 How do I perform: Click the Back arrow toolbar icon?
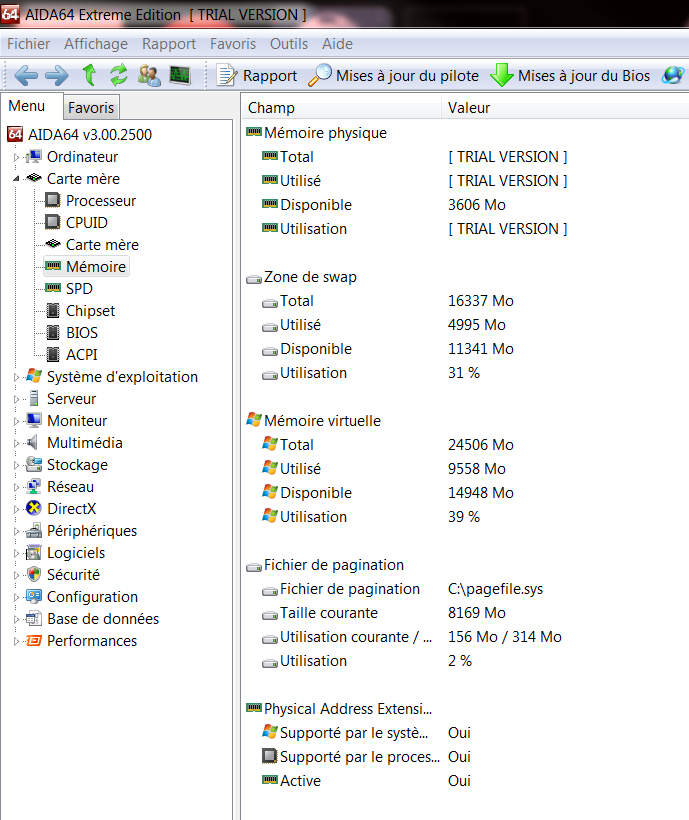[x=26, y=76]
